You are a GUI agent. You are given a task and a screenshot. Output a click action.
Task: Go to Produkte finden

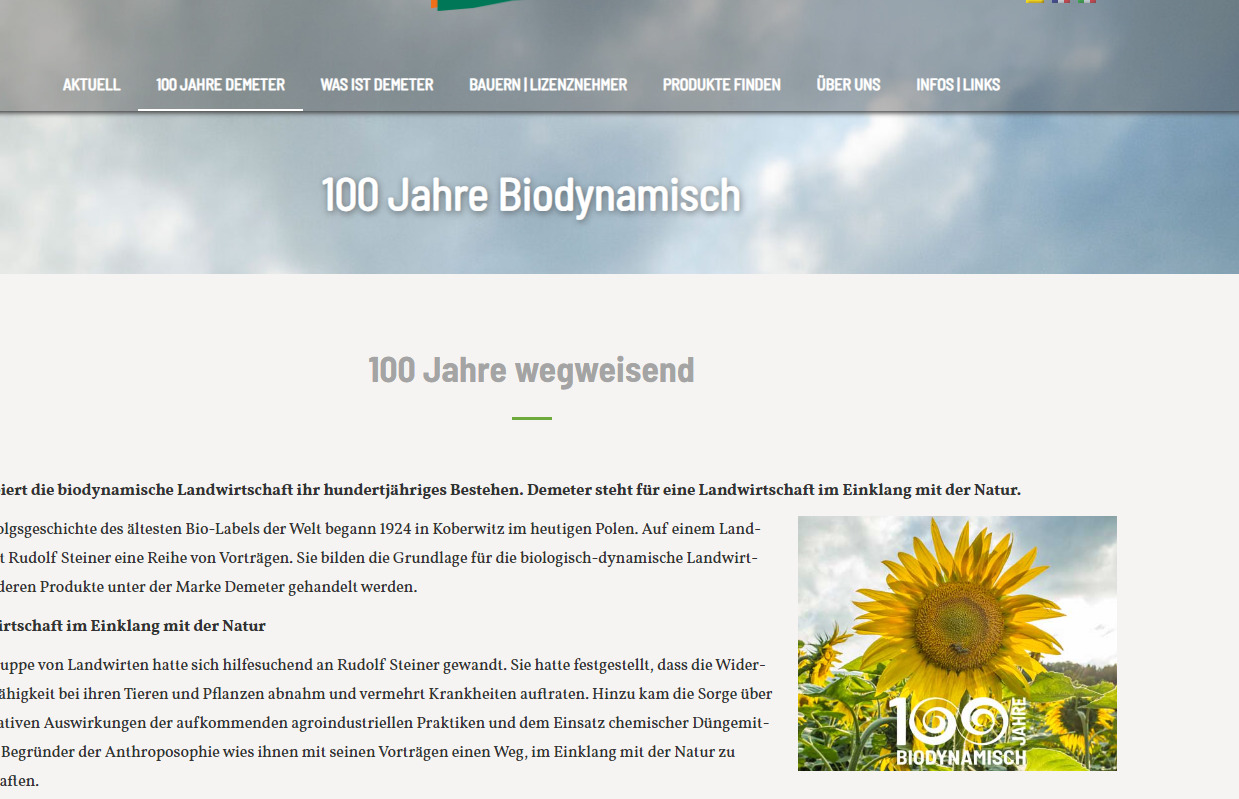(x=722, y=85)
